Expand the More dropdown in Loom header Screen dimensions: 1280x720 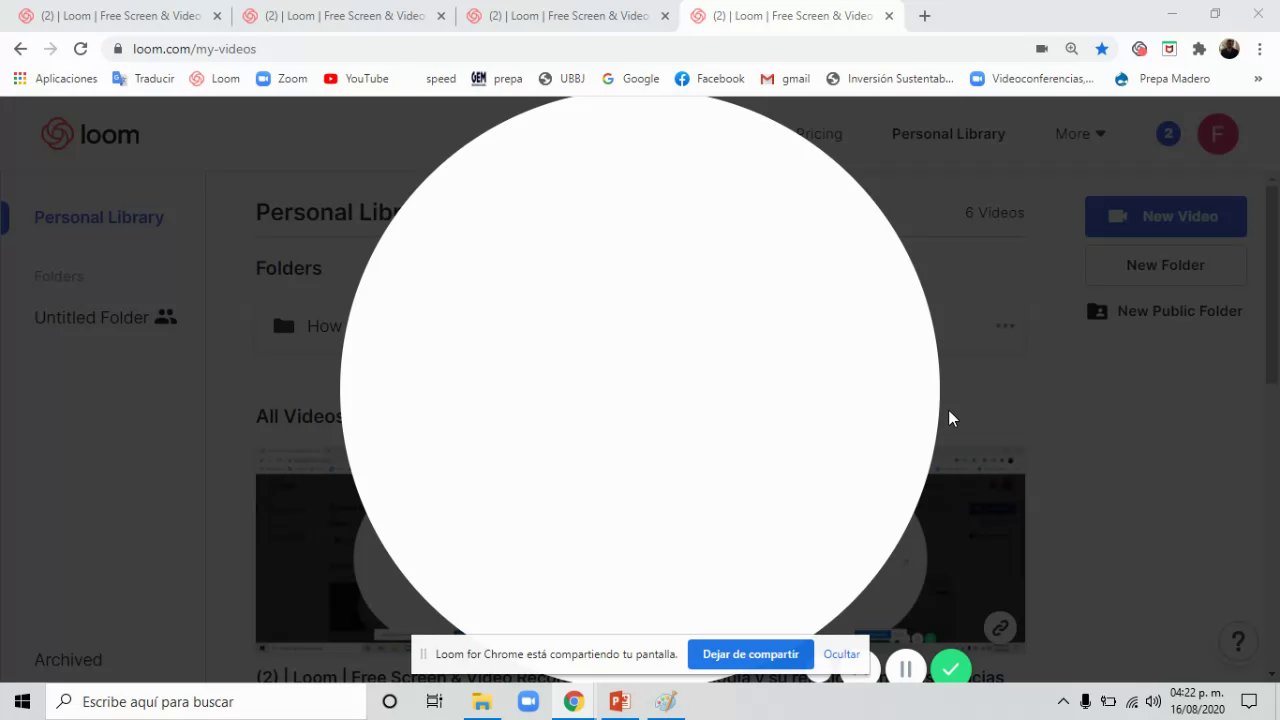[x=1080, y=134]
